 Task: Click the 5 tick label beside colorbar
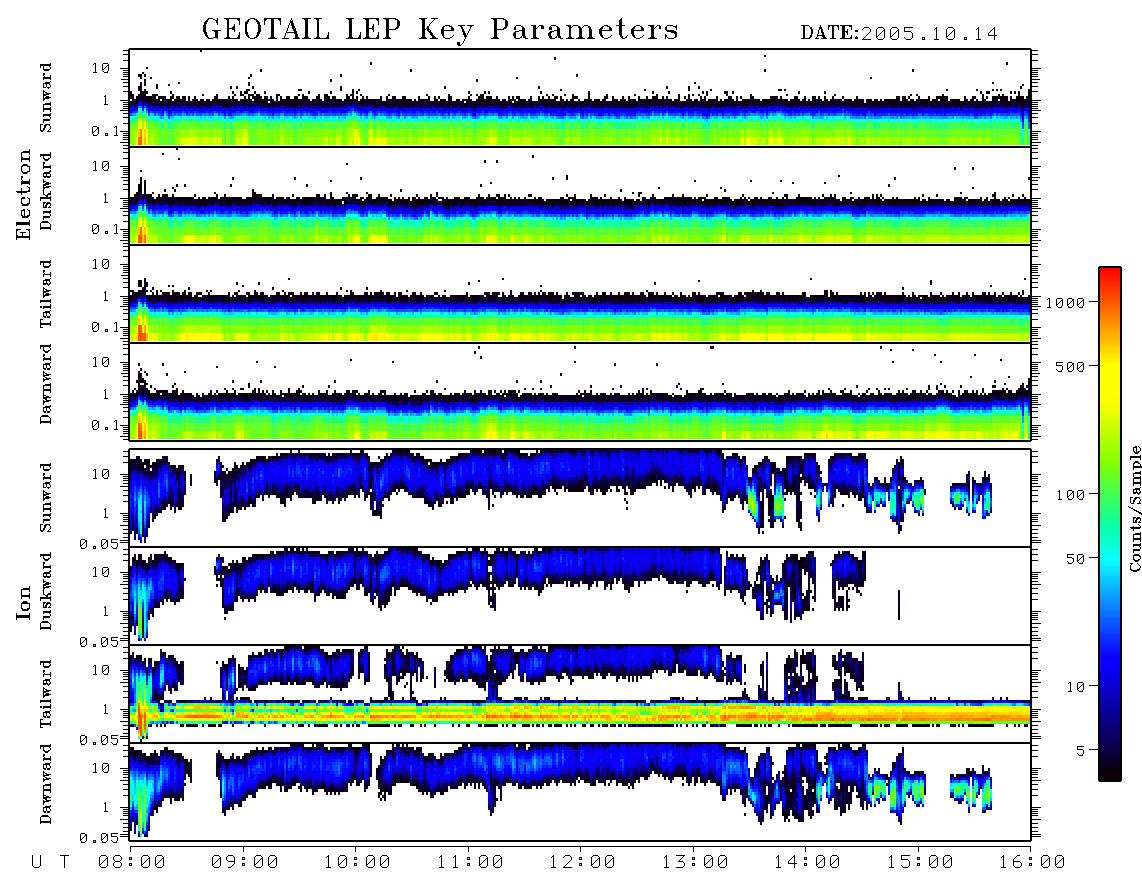(1081, 751)
